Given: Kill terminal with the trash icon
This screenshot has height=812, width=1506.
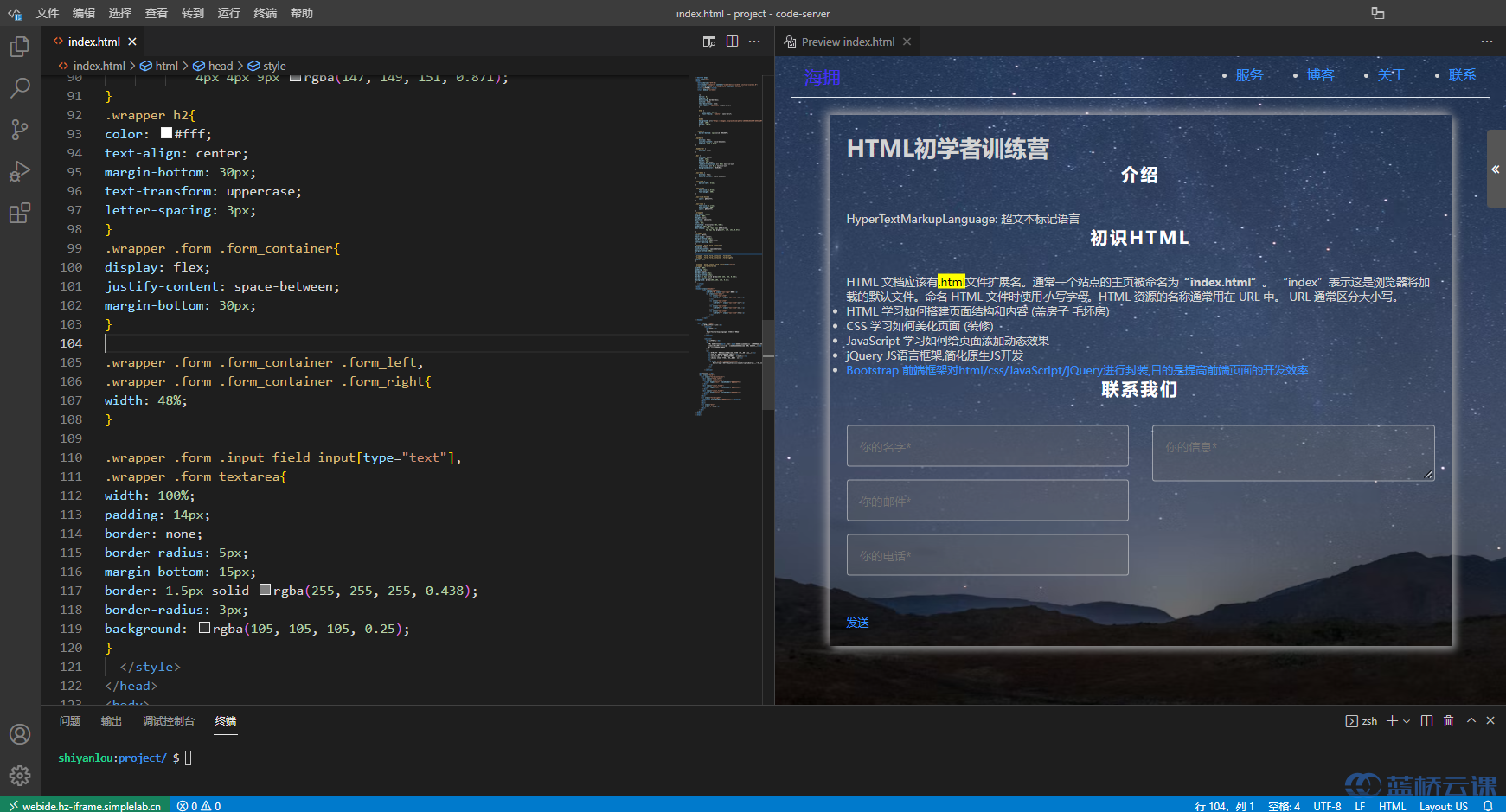Looking at the screenshot, I should [x=1448, y=721].
